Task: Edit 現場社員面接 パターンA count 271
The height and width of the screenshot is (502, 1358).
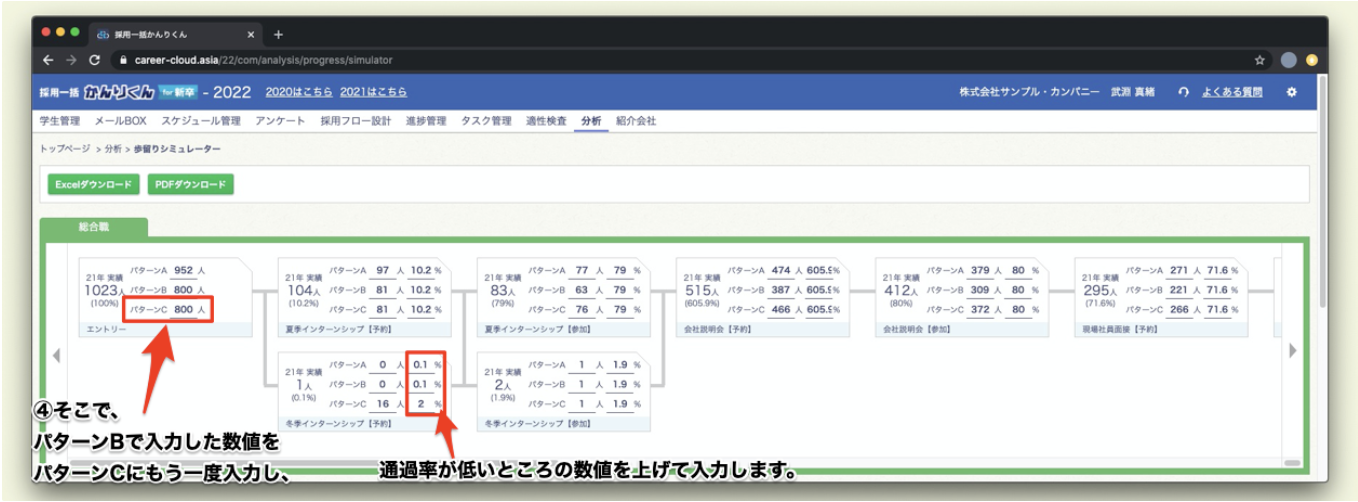Action: click(x=1179, y=270)
